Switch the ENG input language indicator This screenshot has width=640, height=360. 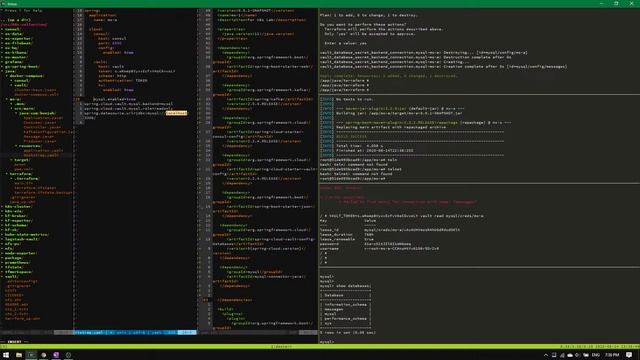596,355
